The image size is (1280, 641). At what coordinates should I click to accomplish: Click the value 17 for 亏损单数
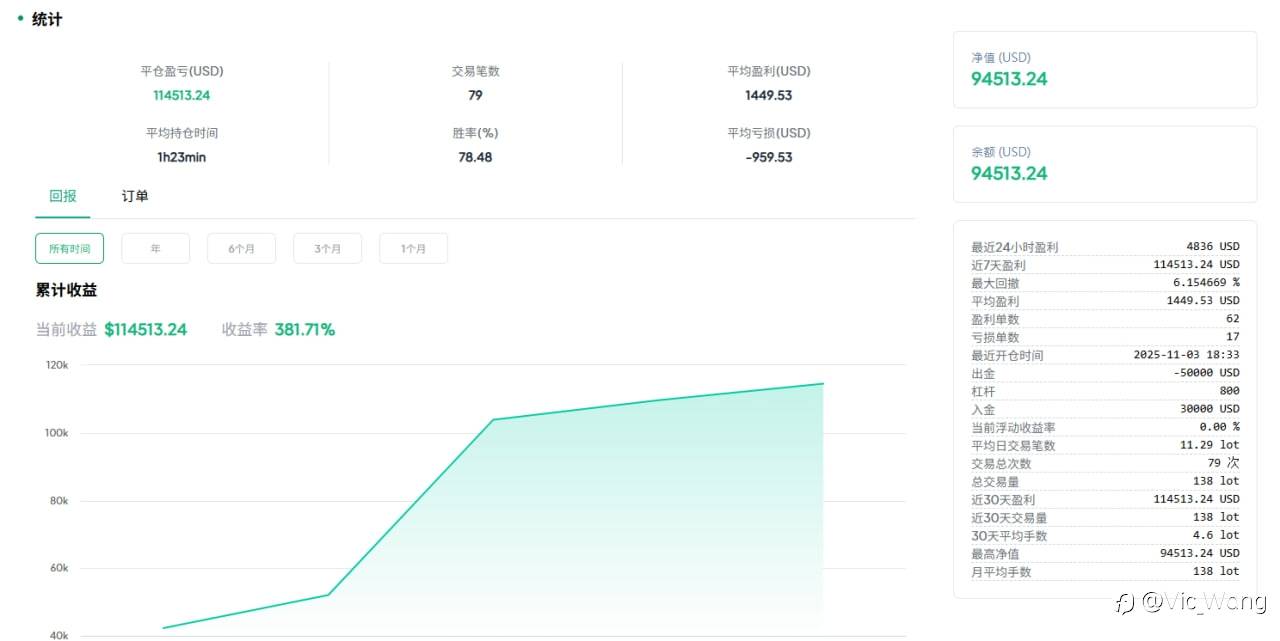(1233, 337)
